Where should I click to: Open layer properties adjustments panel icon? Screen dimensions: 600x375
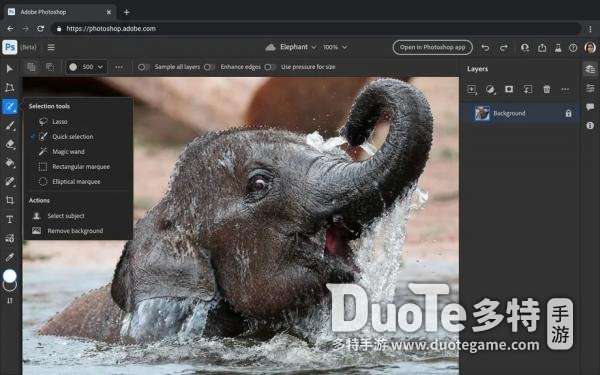(x=590, y=88)
